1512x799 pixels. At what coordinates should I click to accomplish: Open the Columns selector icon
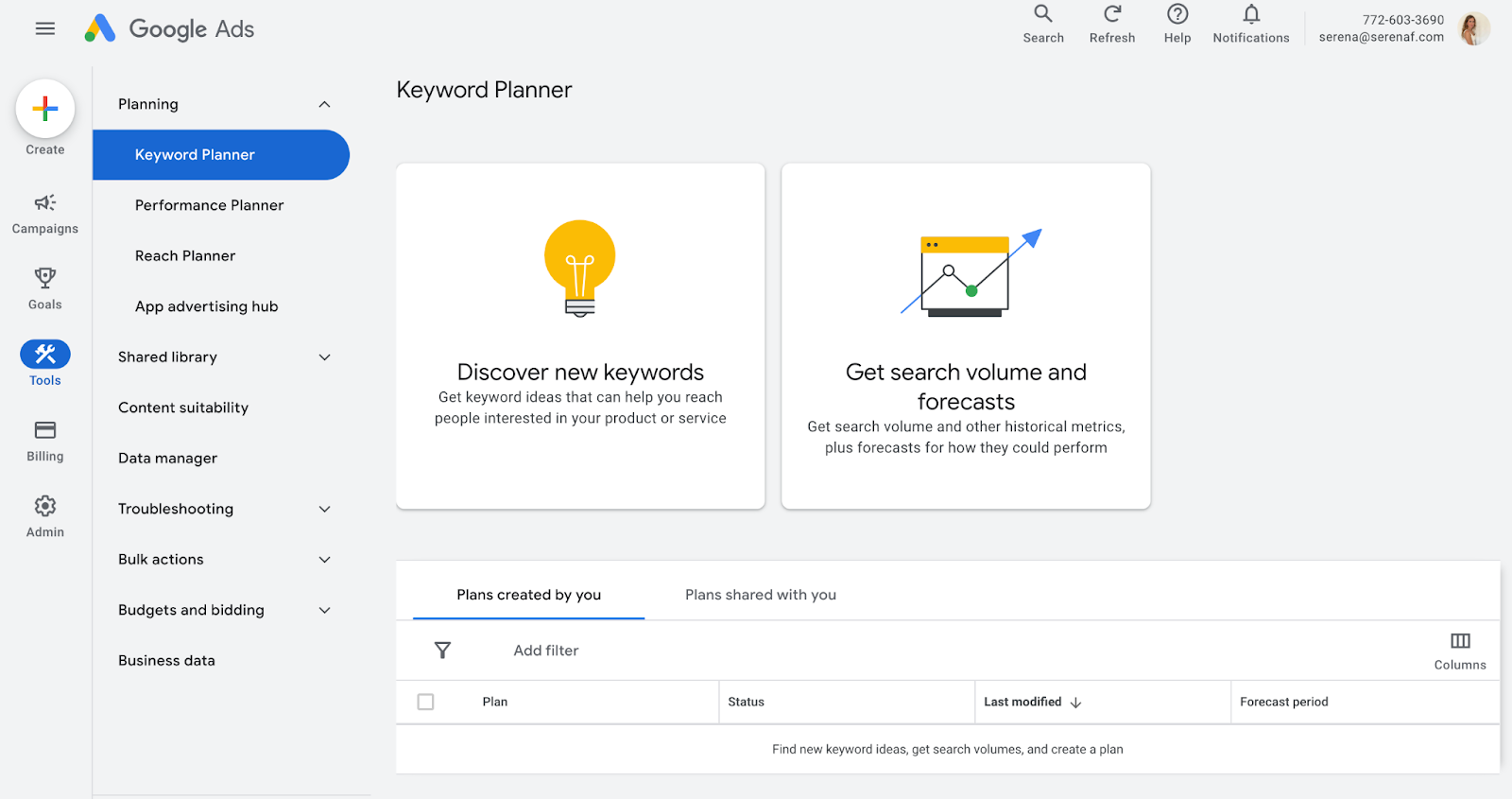(x=1460, y=641)
